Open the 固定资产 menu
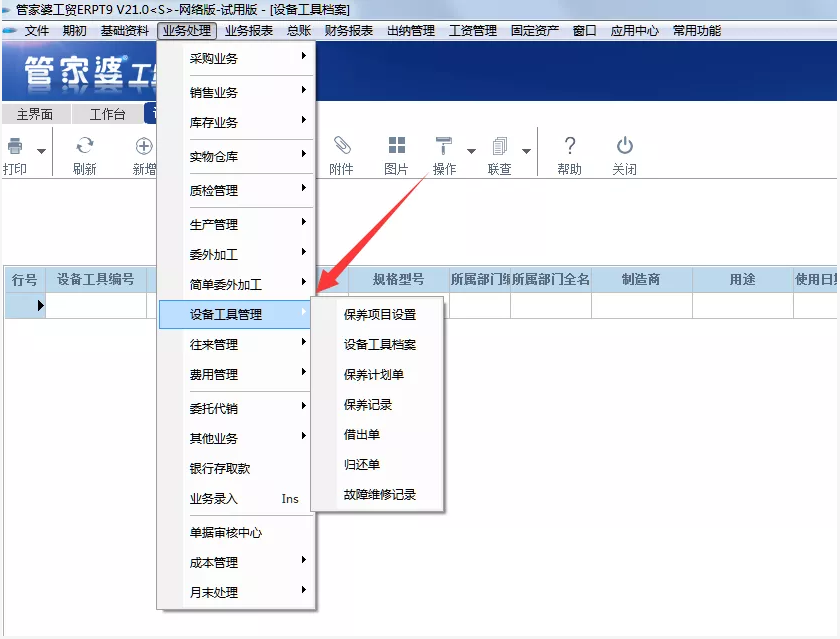Viewport: 840px width, 639px height. 535,31
